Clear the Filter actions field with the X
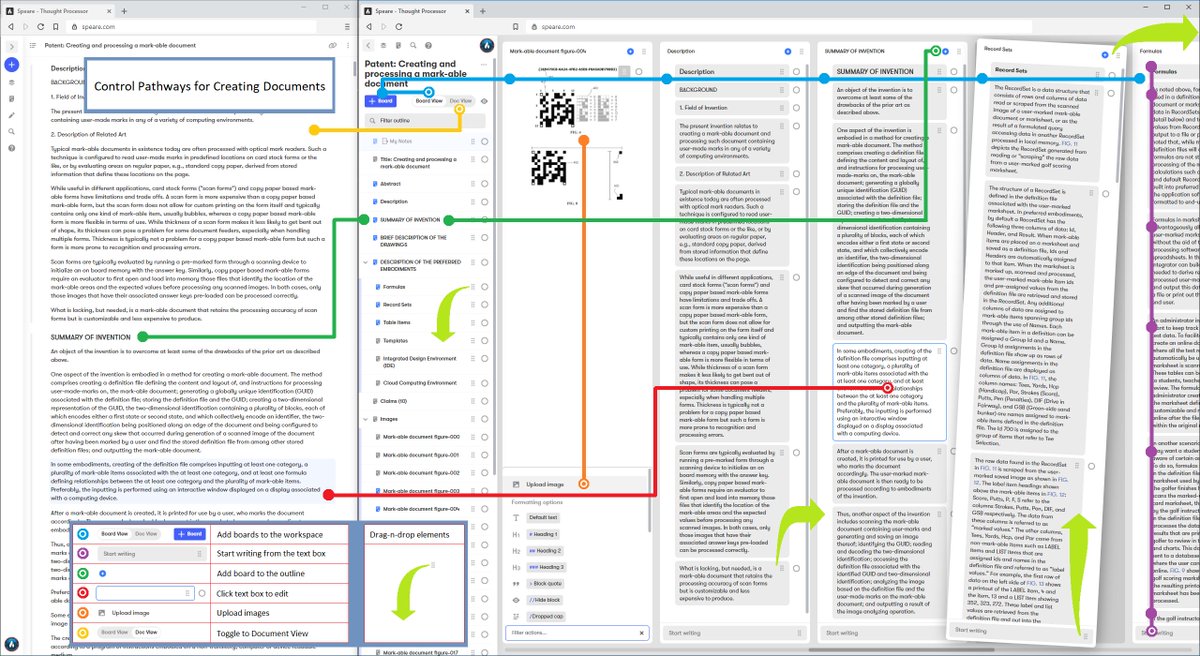The image size is (1200, 656). coord(641,633)
